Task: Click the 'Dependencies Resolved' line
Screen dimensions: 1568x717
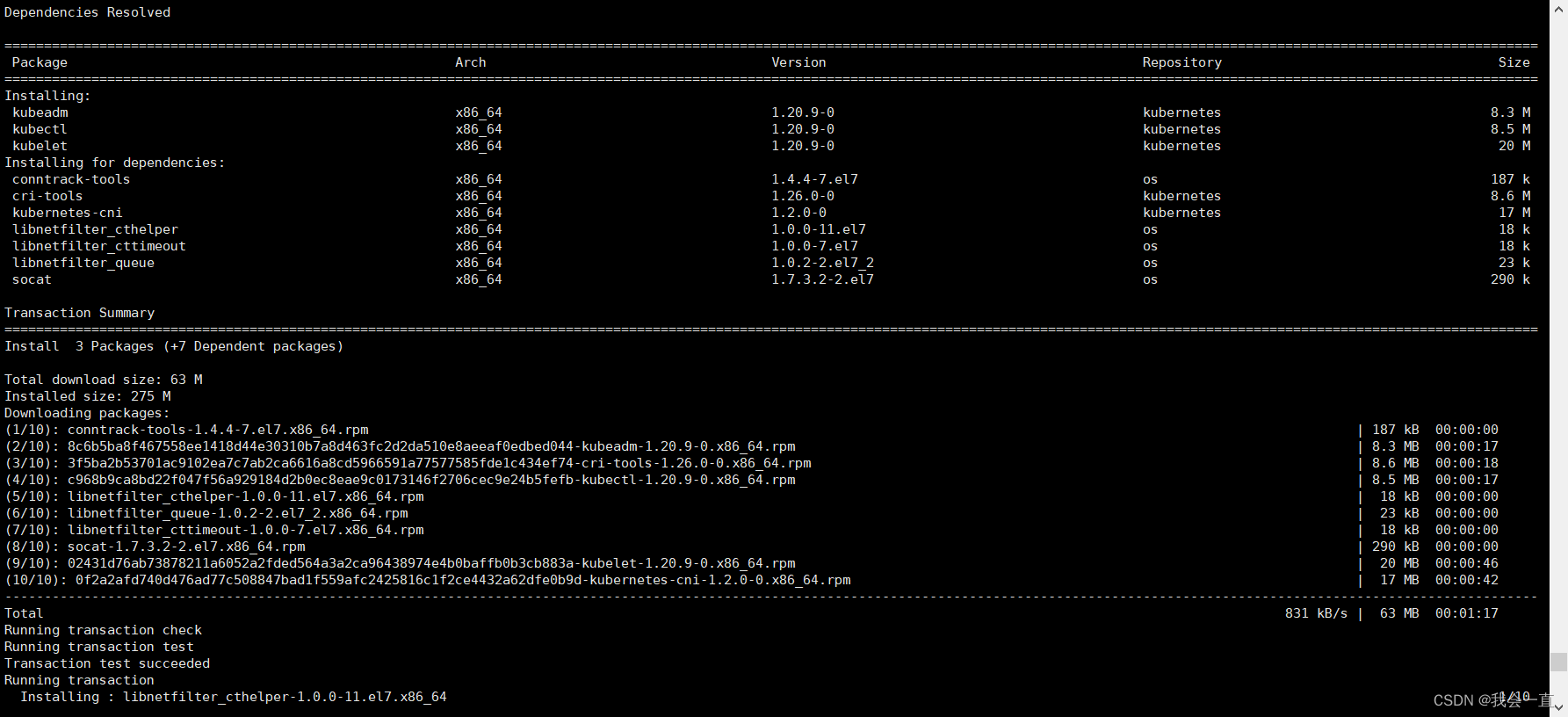Action: click(88, 12)
